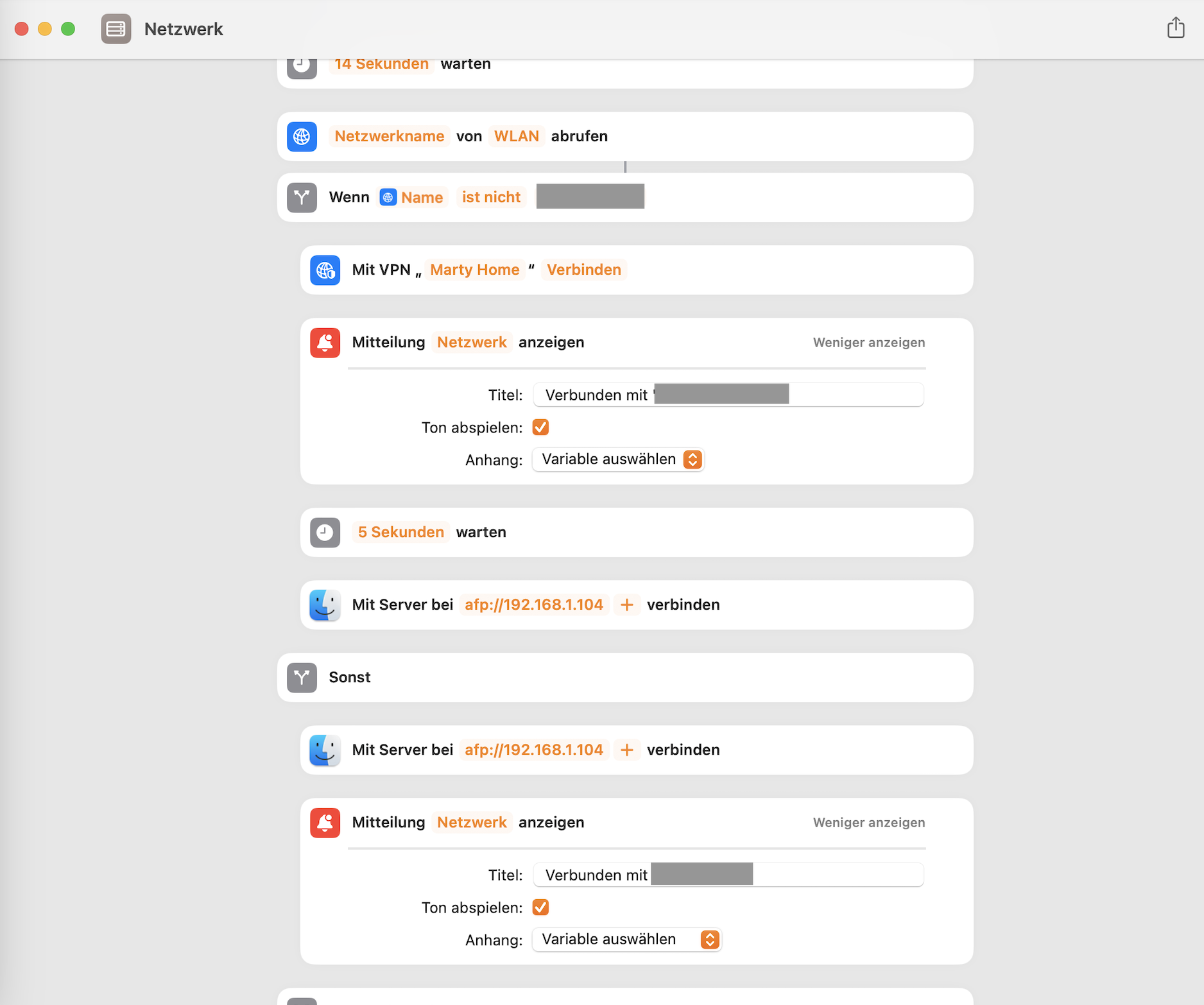Open first Anhang Variable auswählen dropdown
Viewport: 1204px width, 1005px height.
pyautogui.click(x=618, y=460)
